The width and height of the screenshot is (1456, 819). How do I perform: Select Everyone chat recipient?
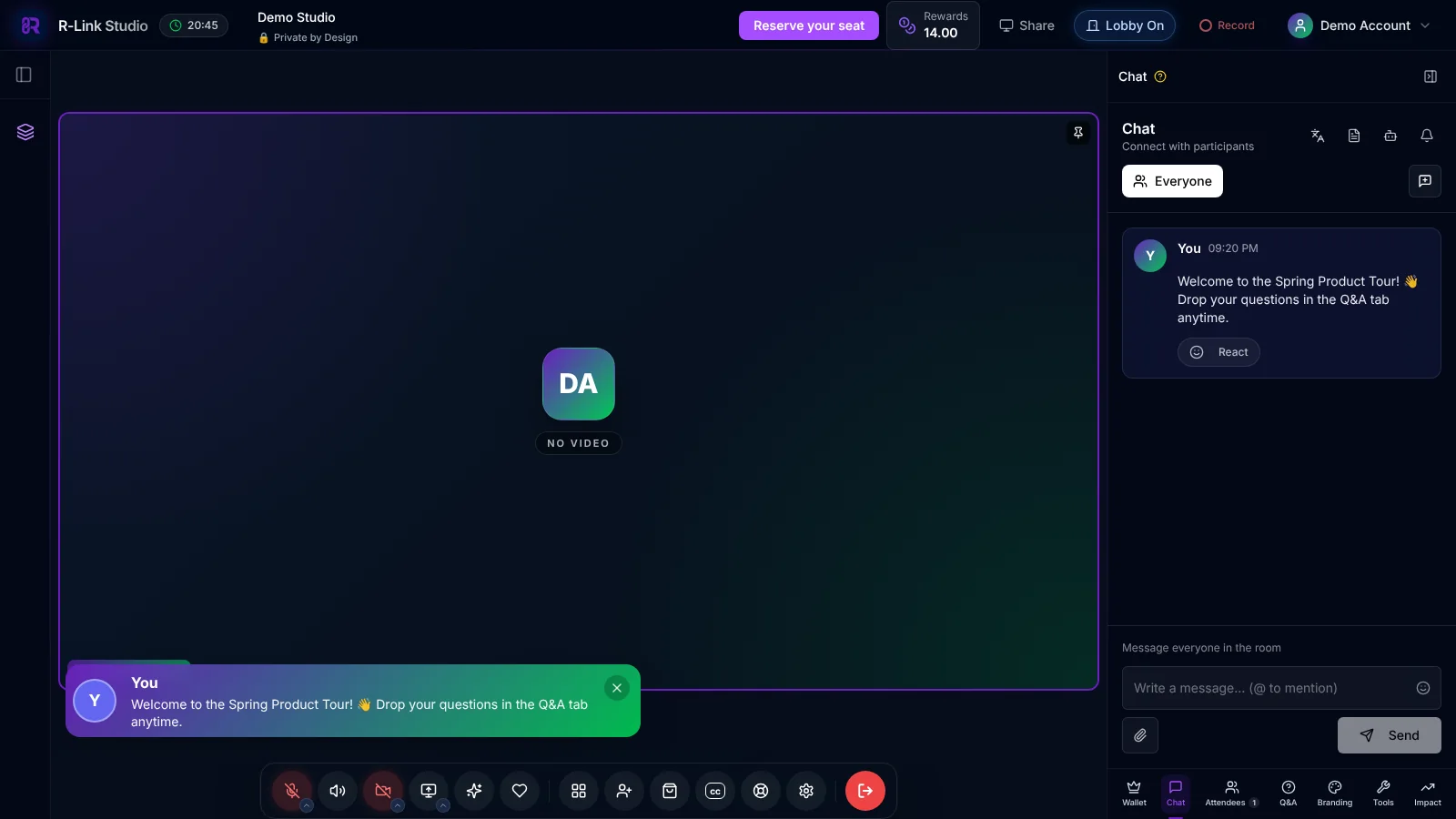[1172, 181]
